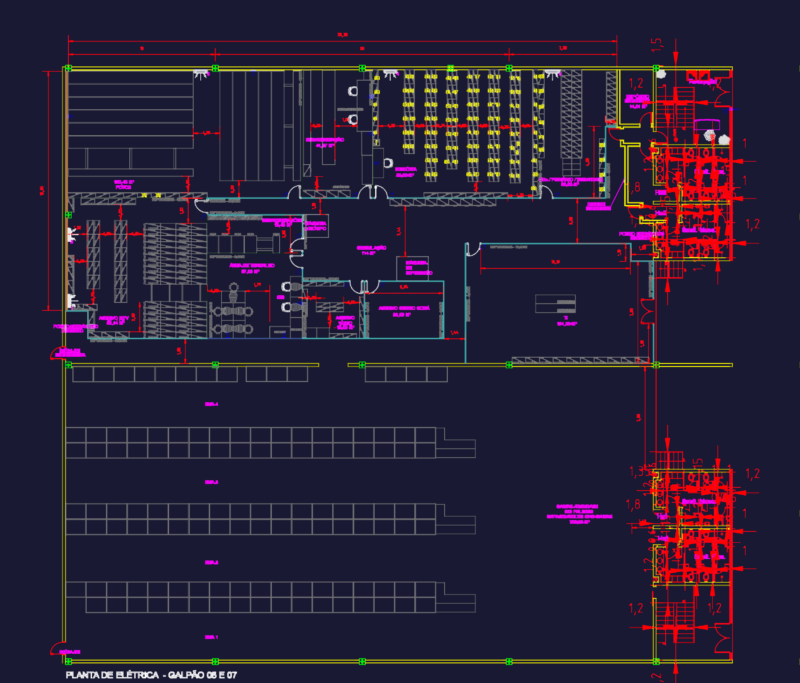Select the red staircase at bottom-right of drawing

675,623
